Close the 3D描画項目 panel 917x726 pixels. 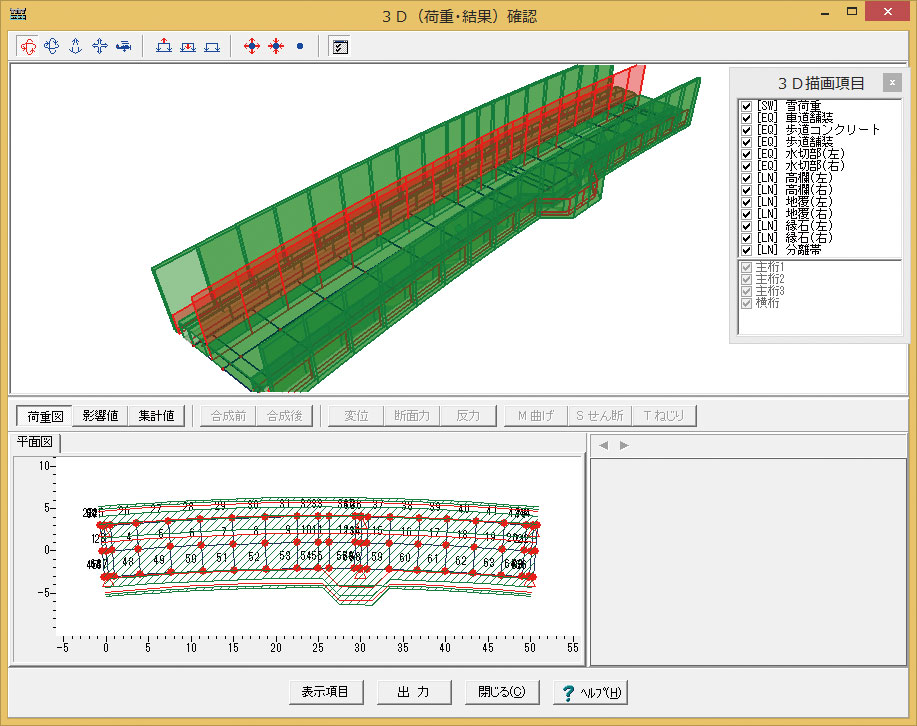pos(892,83)
